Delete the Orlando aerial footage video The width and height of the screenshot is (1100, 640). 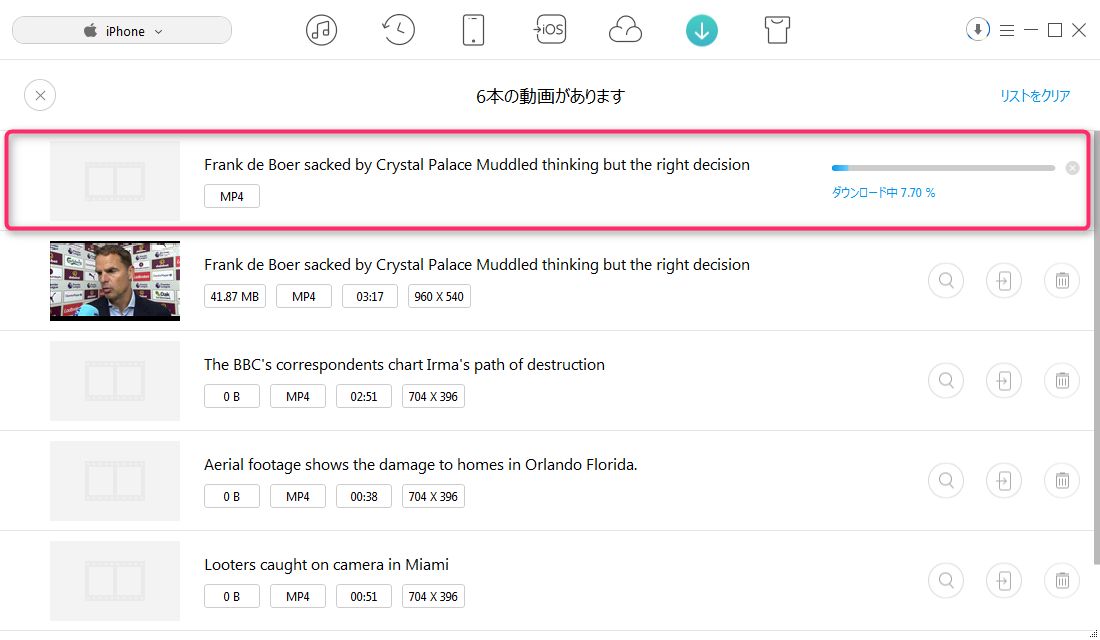point(1062,481)
